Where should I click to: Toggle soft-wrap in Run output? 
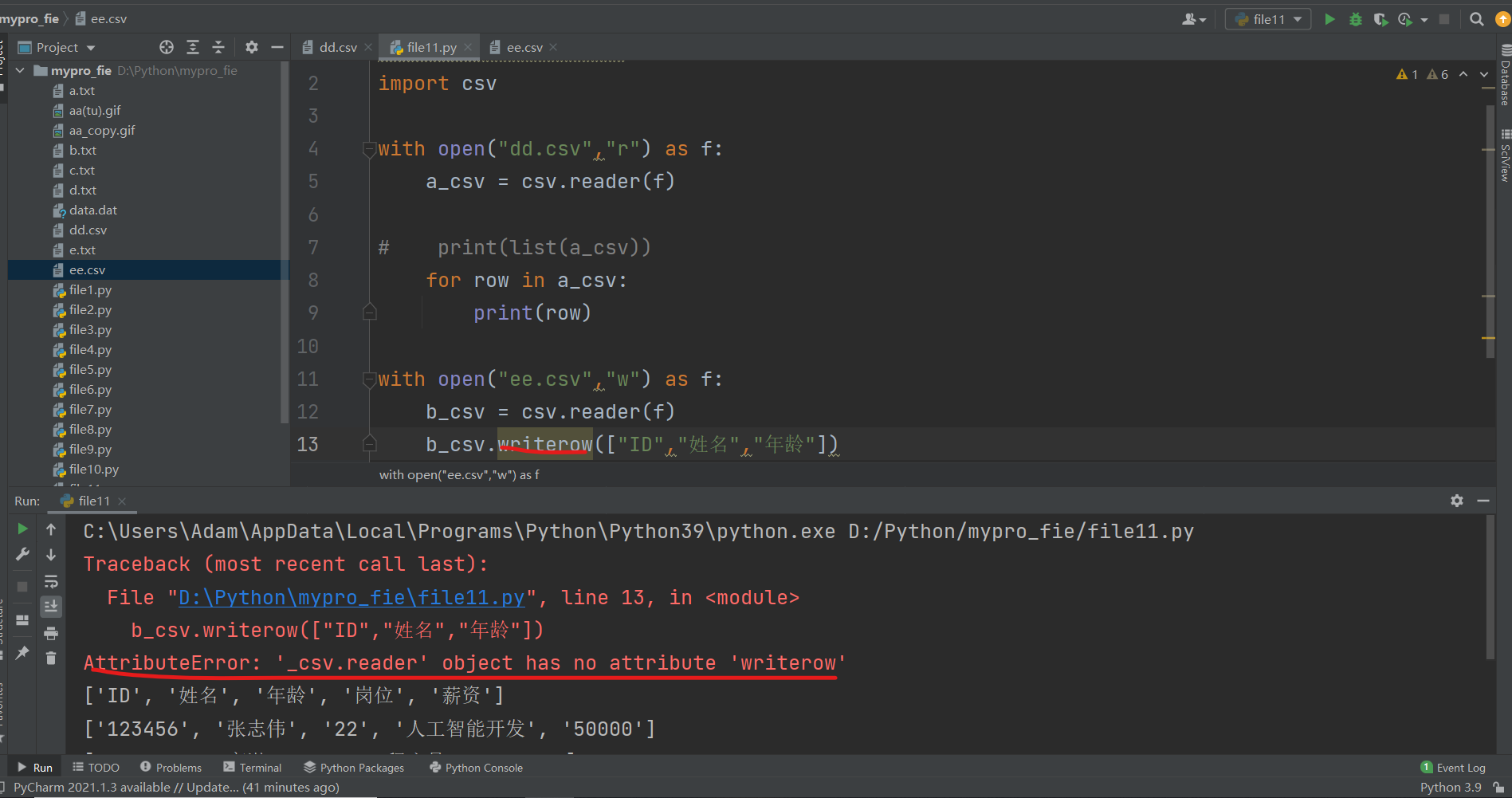click(51, 581)
